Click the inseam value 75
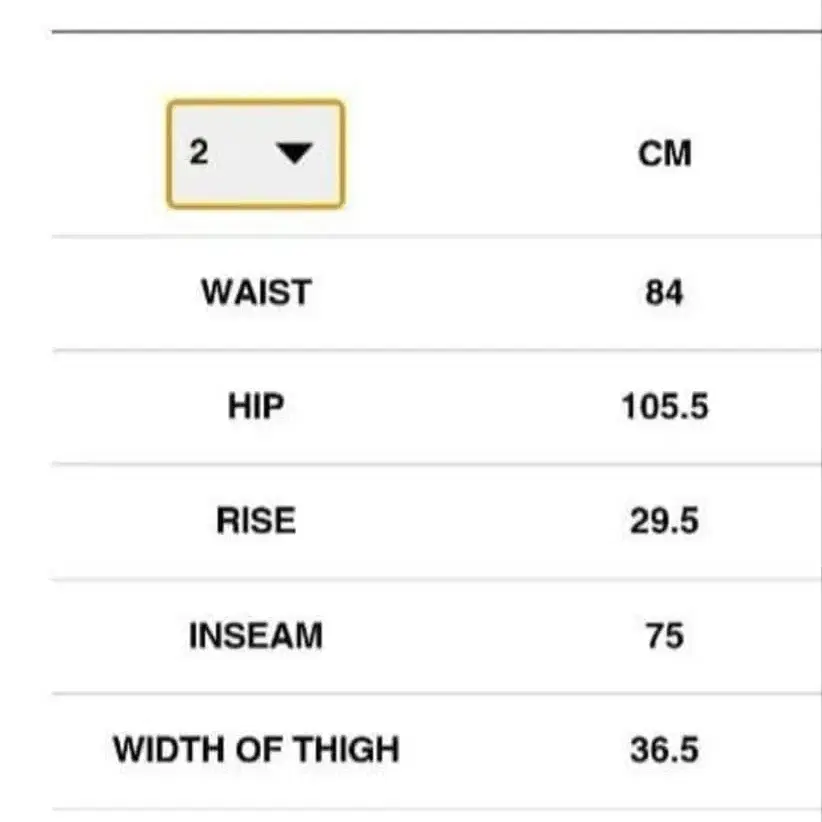Viewport: 822px width, 822px height. pyautogui.click(x=664, y=636)
